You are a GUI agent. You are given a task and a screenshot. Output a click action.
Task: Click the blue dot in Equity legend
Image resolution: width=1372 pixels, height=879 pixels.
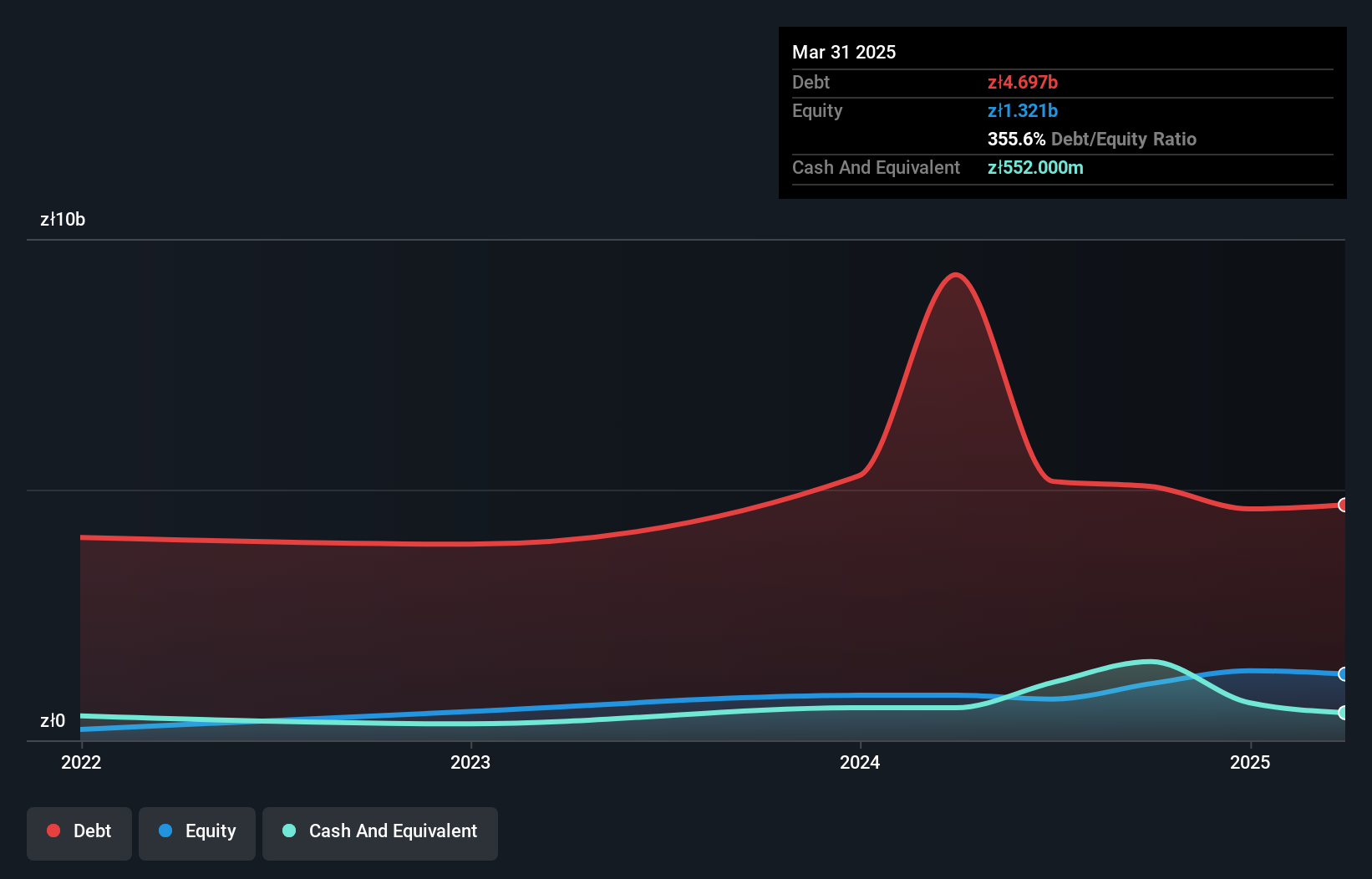click(165, 831)
